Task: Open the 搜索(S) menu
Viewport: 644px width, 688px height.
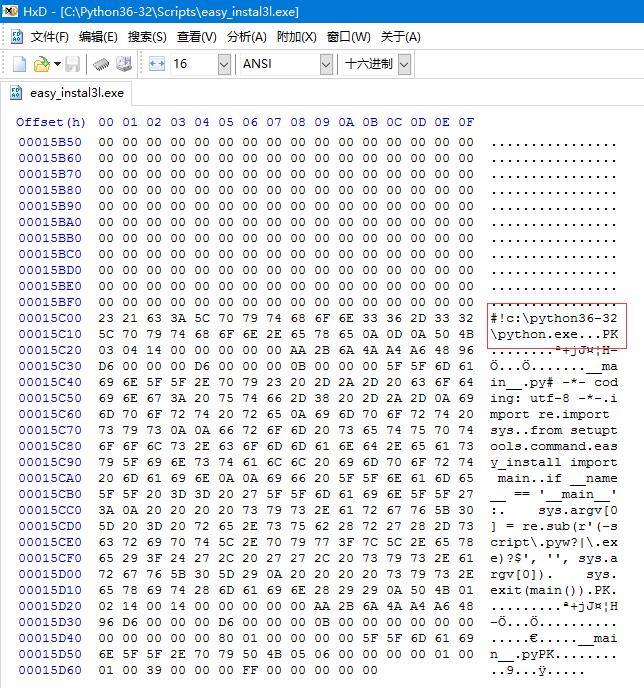Action: pos(147,37)
